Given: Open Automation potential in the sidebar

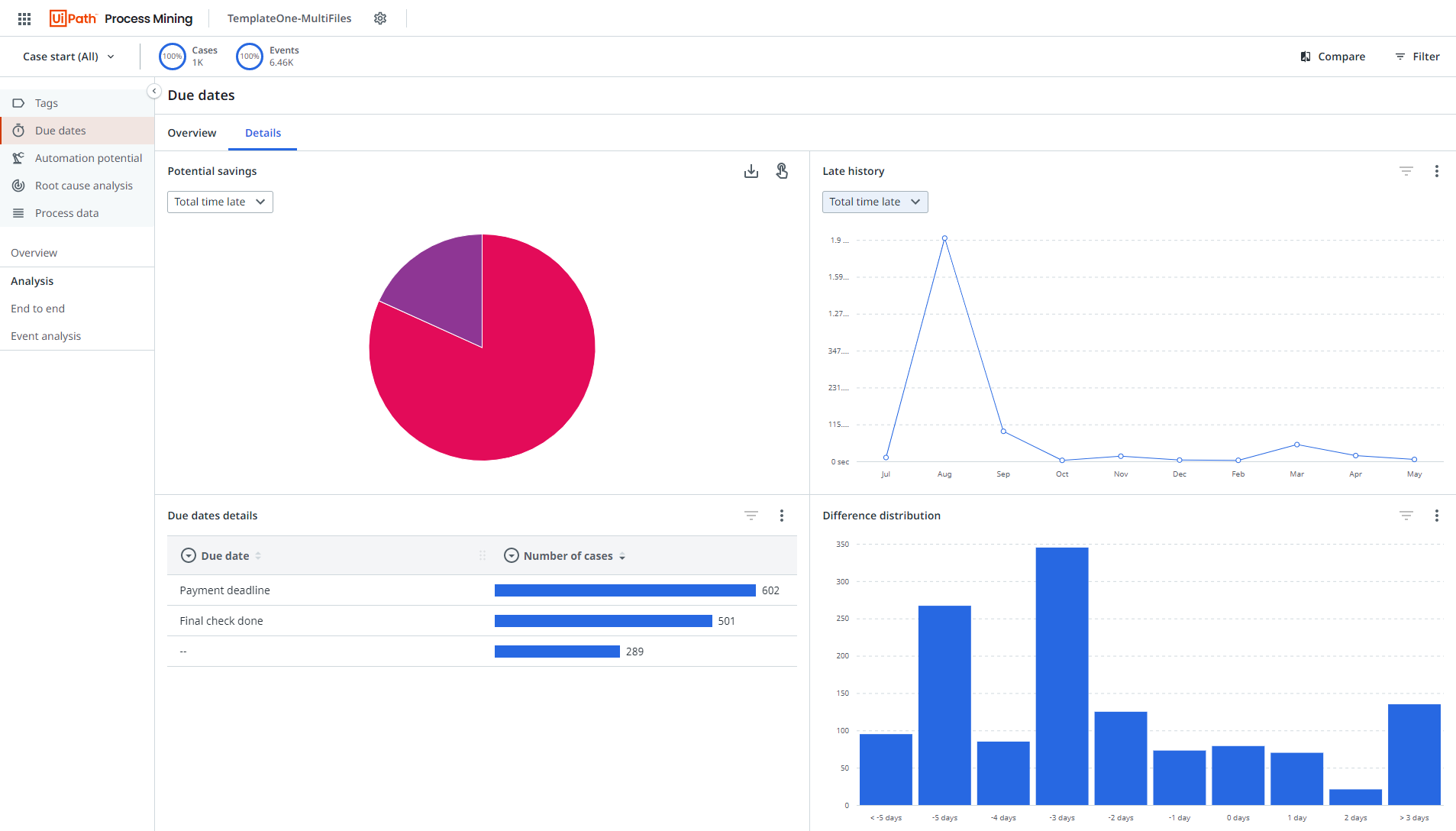Looking at the screenshot, I should [x=88, y=158].
